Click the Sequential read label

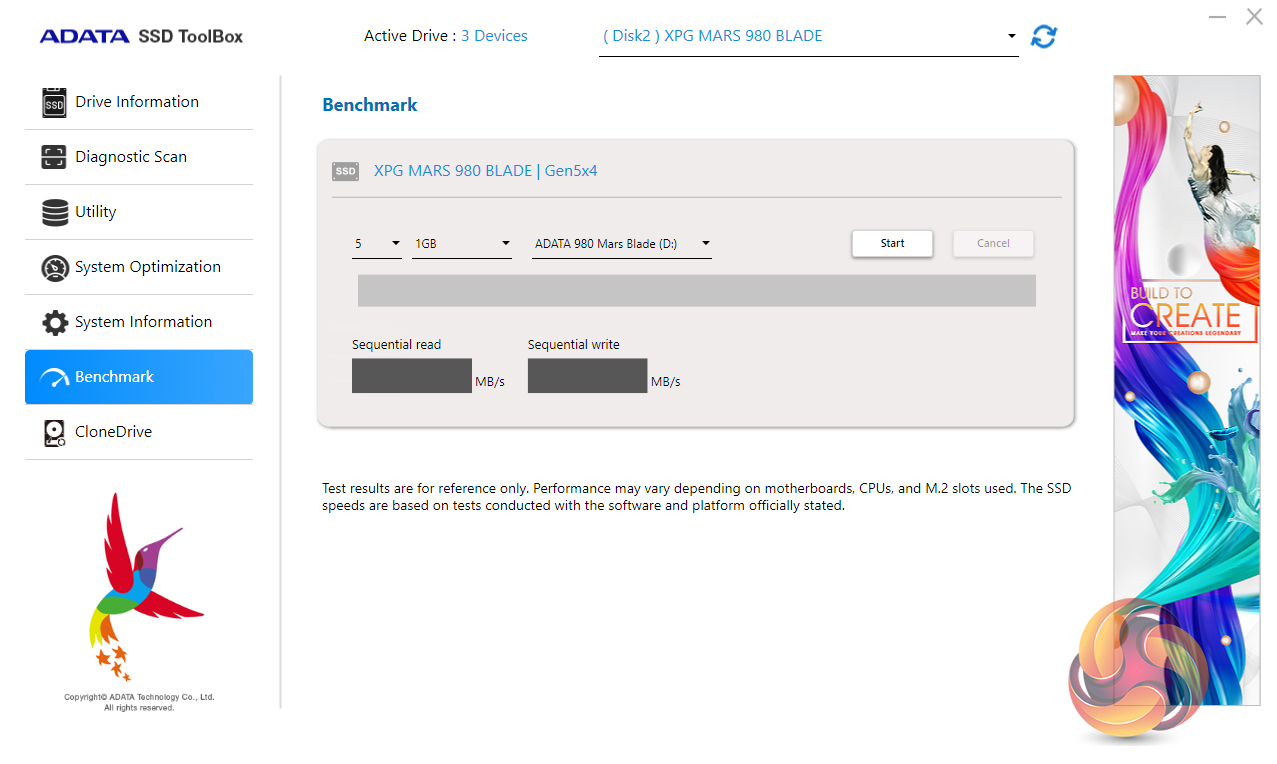[x=396, y=344]
